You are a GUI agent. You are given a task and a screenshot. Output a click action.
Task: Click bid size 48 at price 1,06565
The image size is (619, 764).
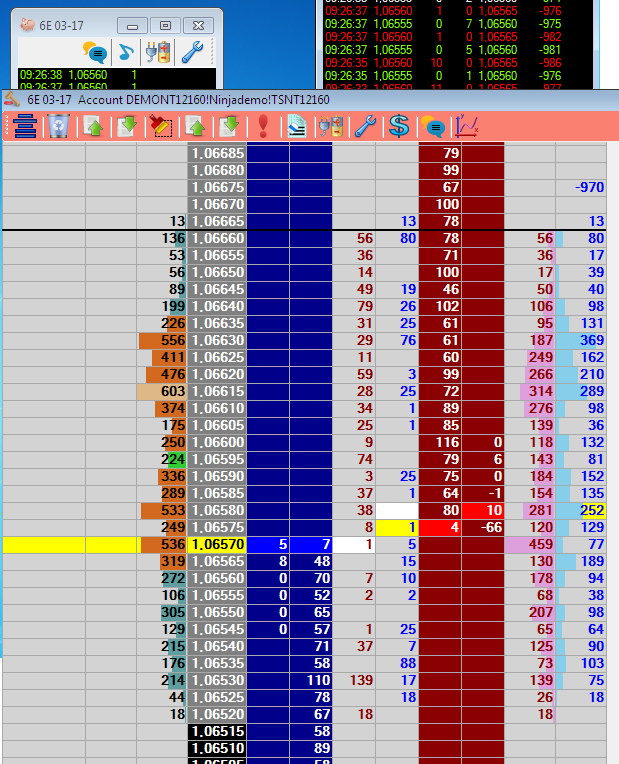point(311,561)
